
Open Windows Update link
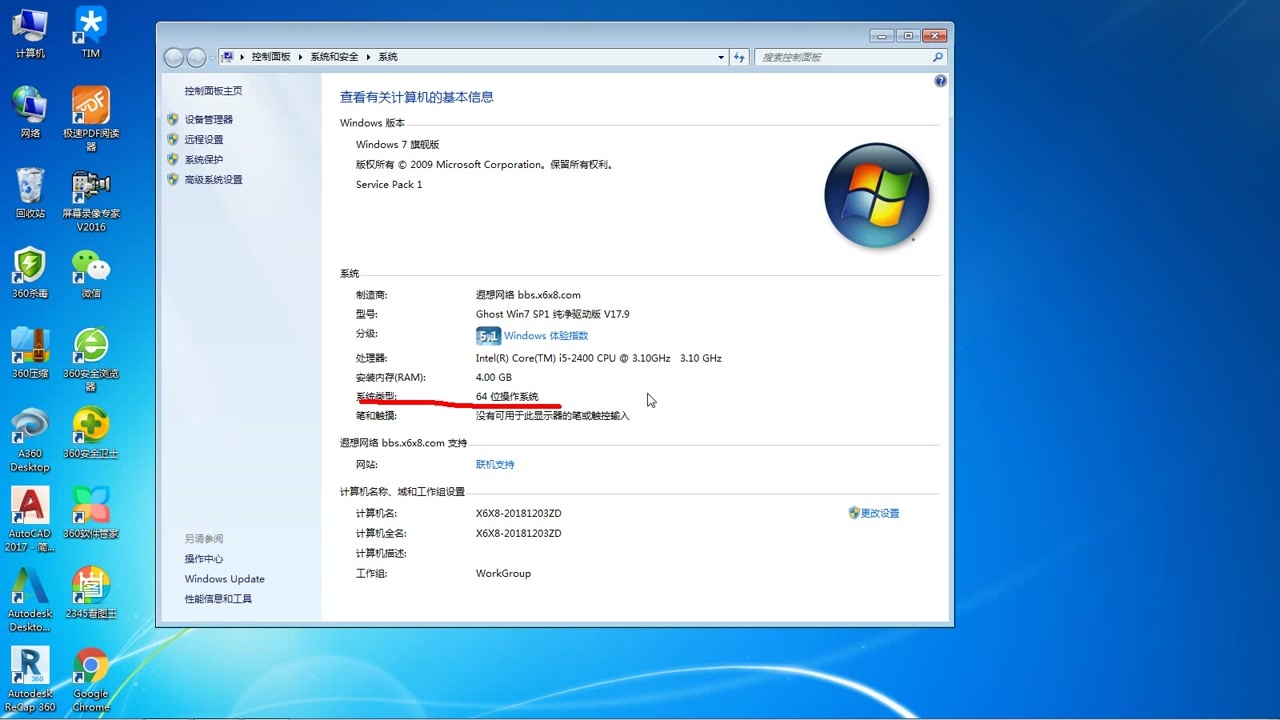[225, 579]
